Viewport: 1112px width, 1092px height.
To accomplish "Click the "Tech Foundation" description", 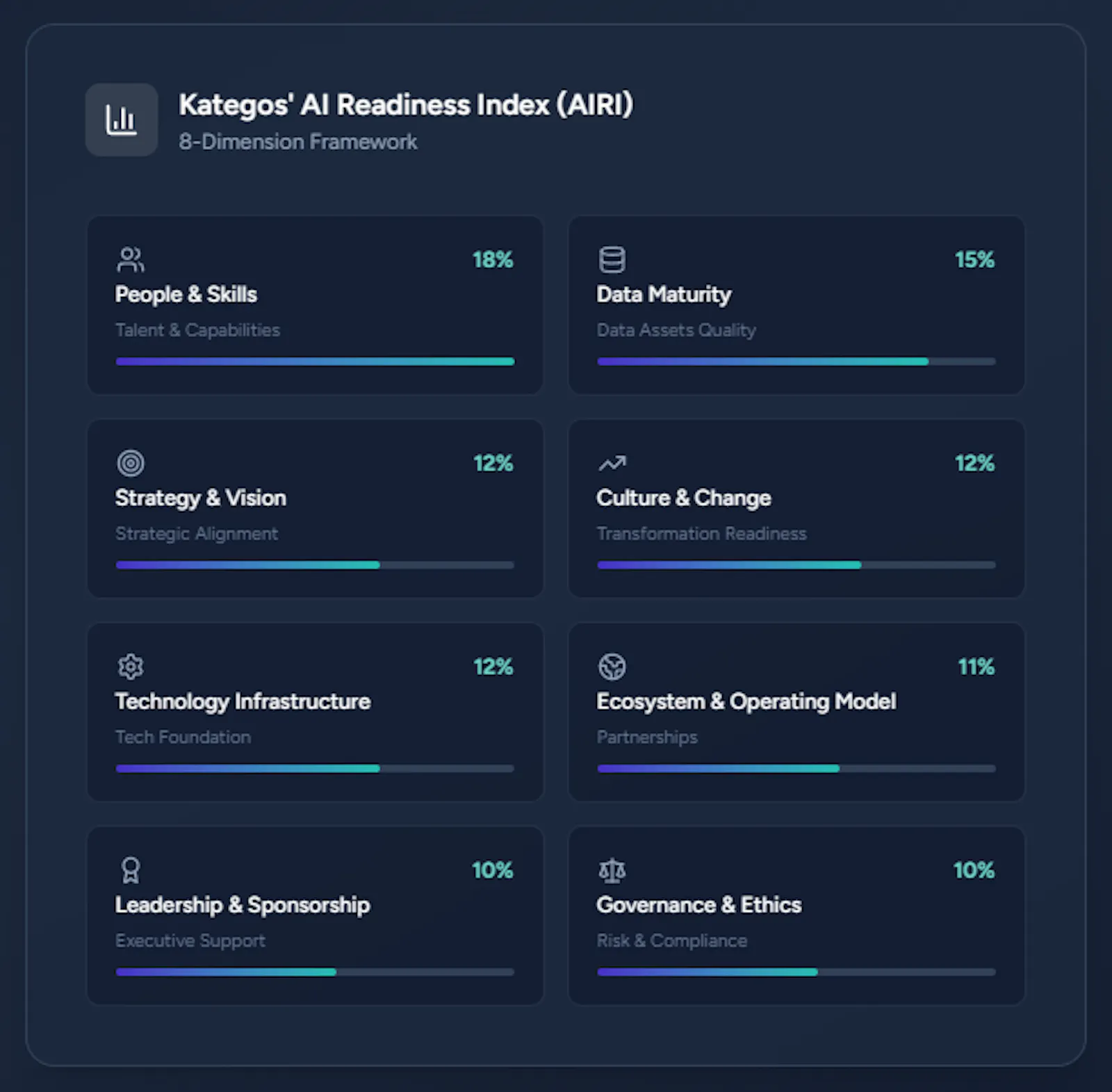I will (183, 737).
